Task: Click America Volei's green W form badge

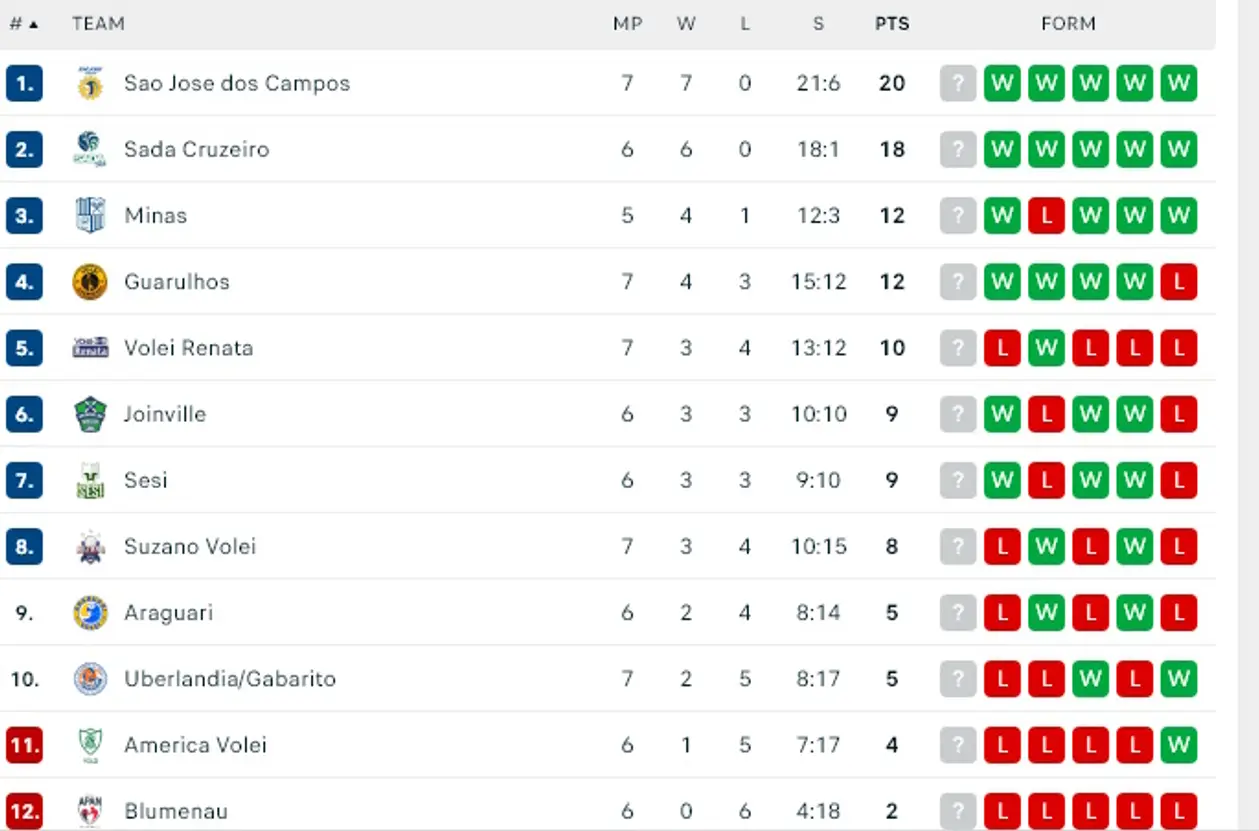Action: 1179,745
